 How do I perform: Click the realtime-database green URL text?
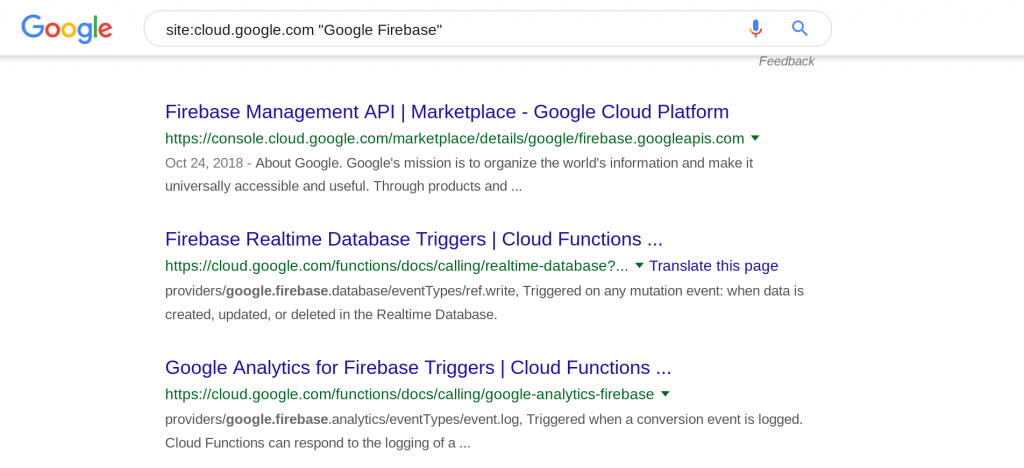click(x=396, y=266)
